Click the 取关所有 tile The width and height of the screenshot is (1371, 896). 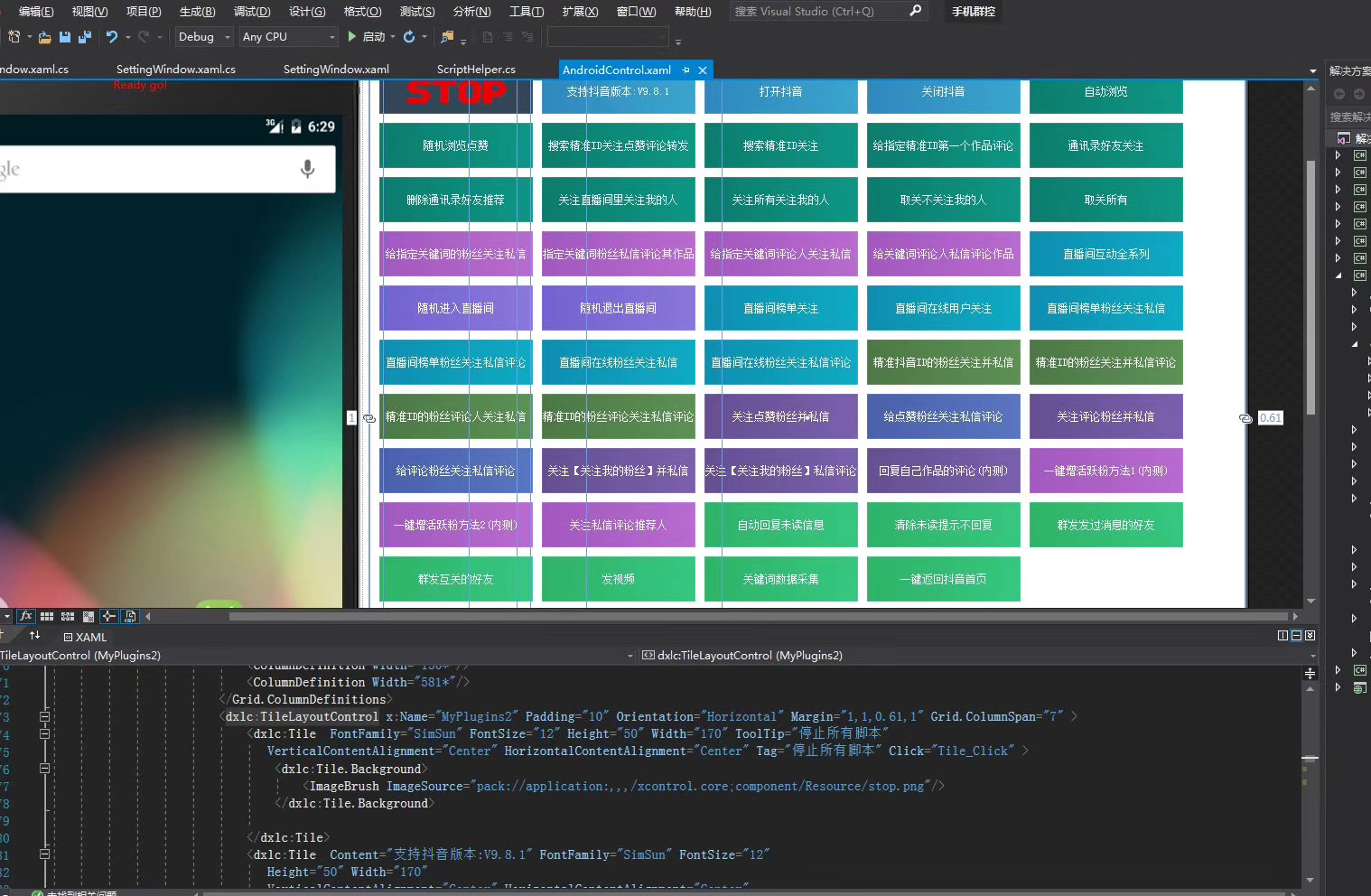pos(1105,200)
